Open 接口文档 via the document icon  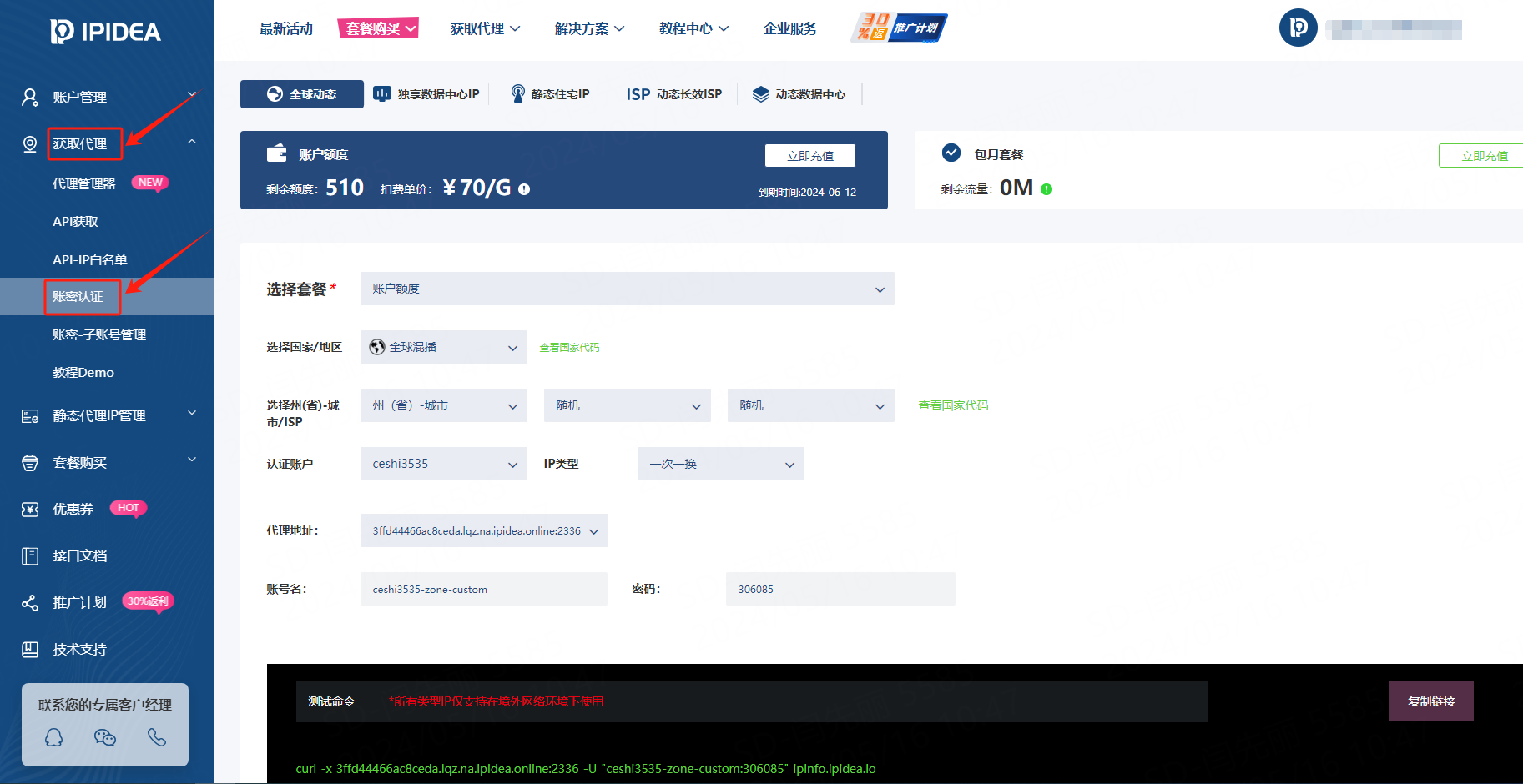(x=30, y=555)
